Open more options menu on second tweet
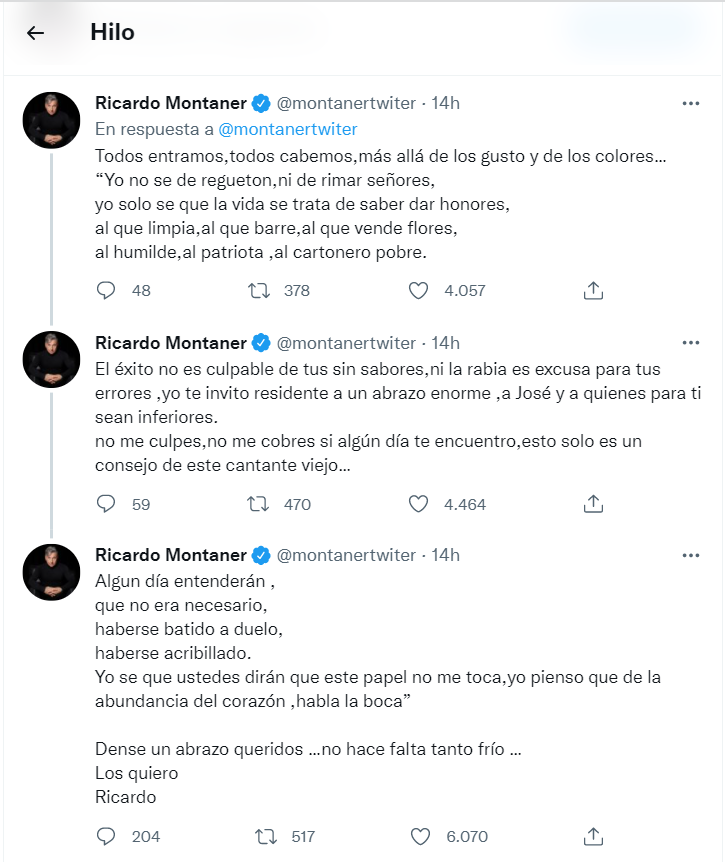 pos(690,342)
